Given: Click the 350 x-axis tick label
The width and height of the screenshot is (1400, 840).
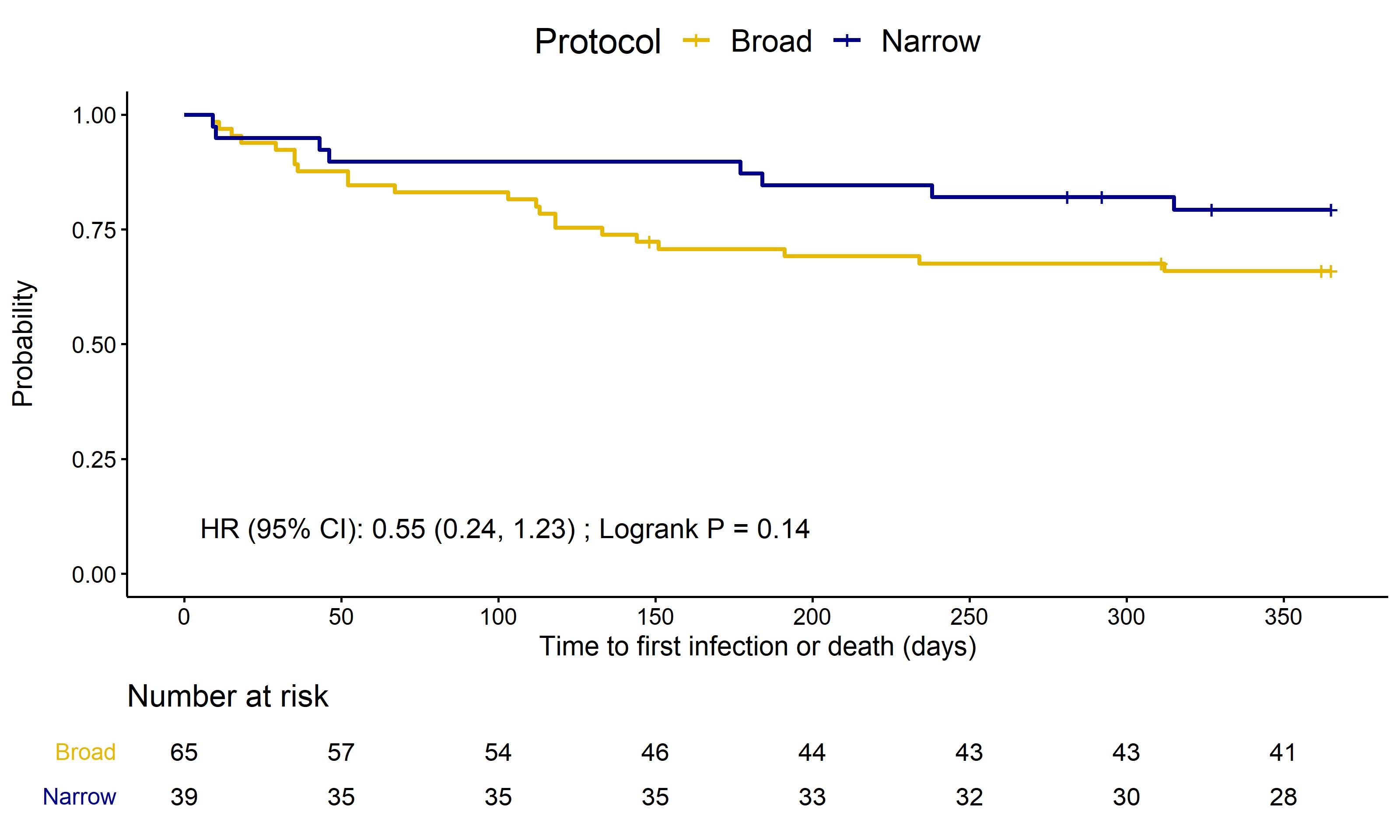Looking at the screenshot, I should coord(1283,616).
